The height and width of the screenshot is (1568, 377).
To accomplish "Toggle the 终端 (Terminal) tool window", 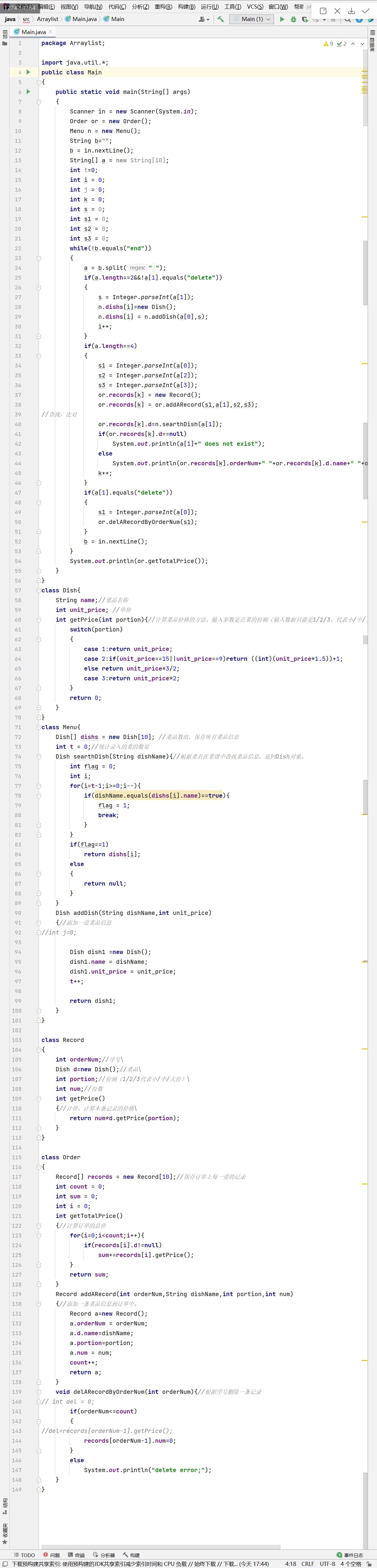I will click(x=77, y=1555).
